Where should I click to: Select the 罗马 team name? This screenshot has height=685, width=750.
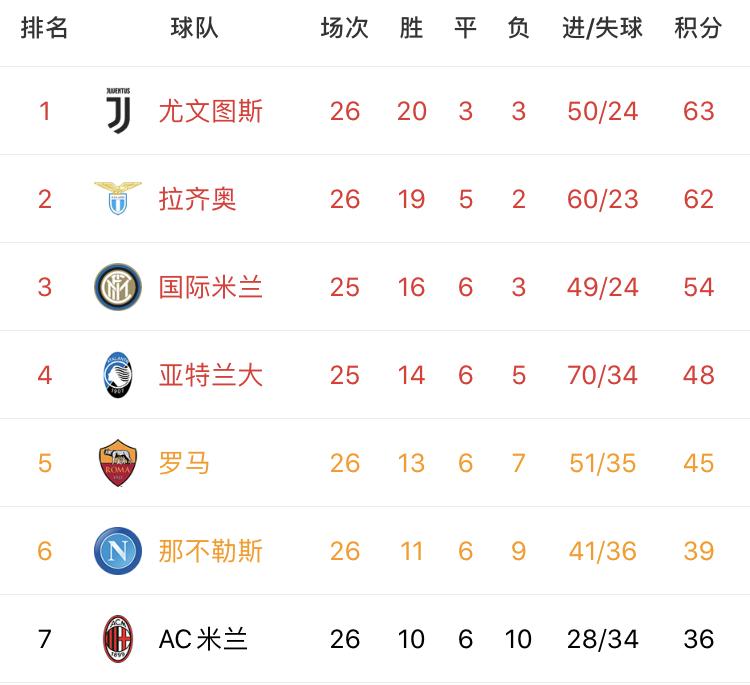[x=184, y=463]
